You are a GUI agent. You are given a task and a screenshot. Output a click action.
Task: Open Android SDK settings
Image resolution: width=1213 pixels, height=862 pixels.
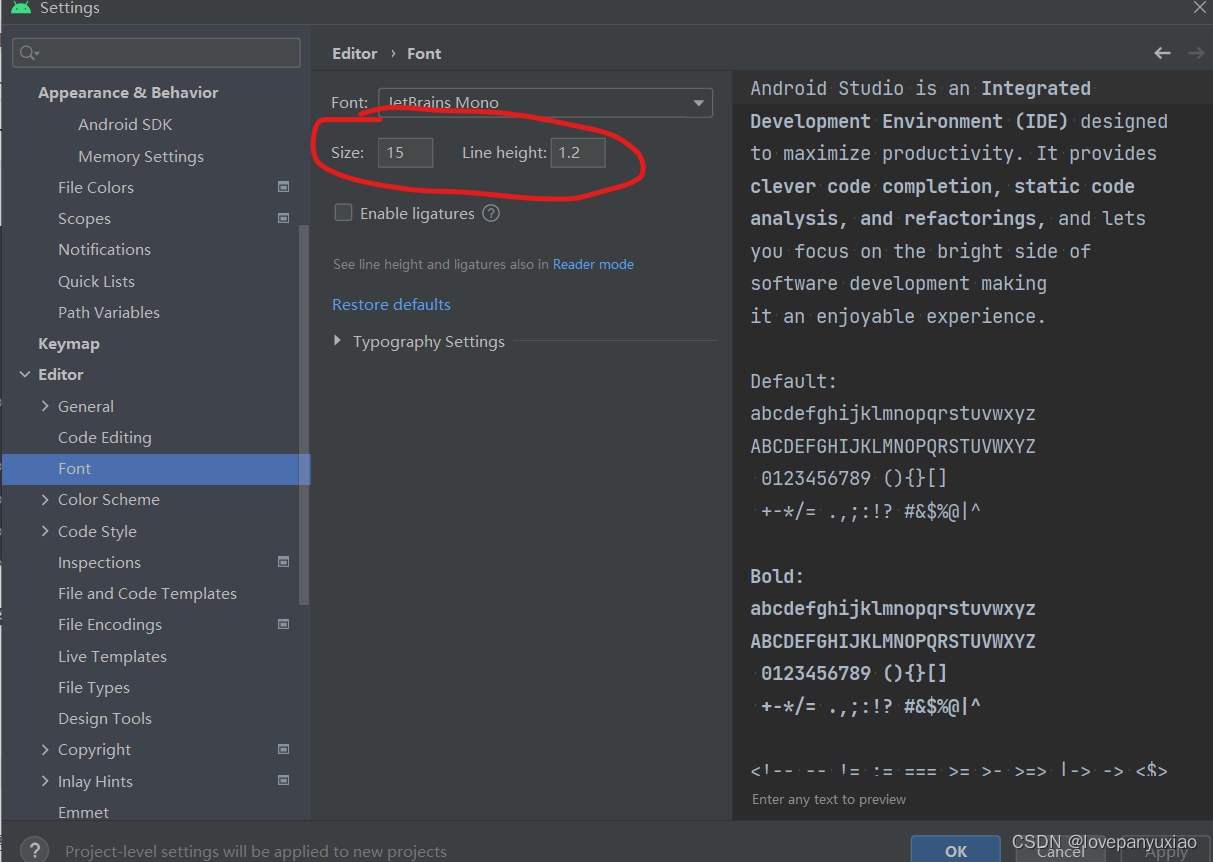coord(125,124)
